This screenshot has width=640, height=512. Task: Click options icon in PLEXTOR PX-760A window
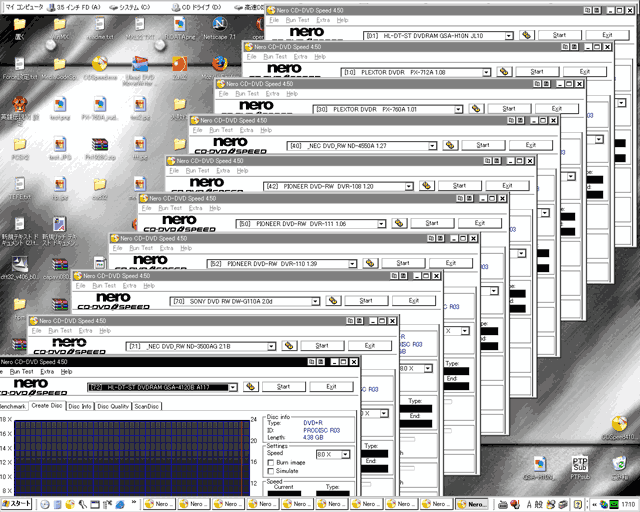tap(476, 109)
